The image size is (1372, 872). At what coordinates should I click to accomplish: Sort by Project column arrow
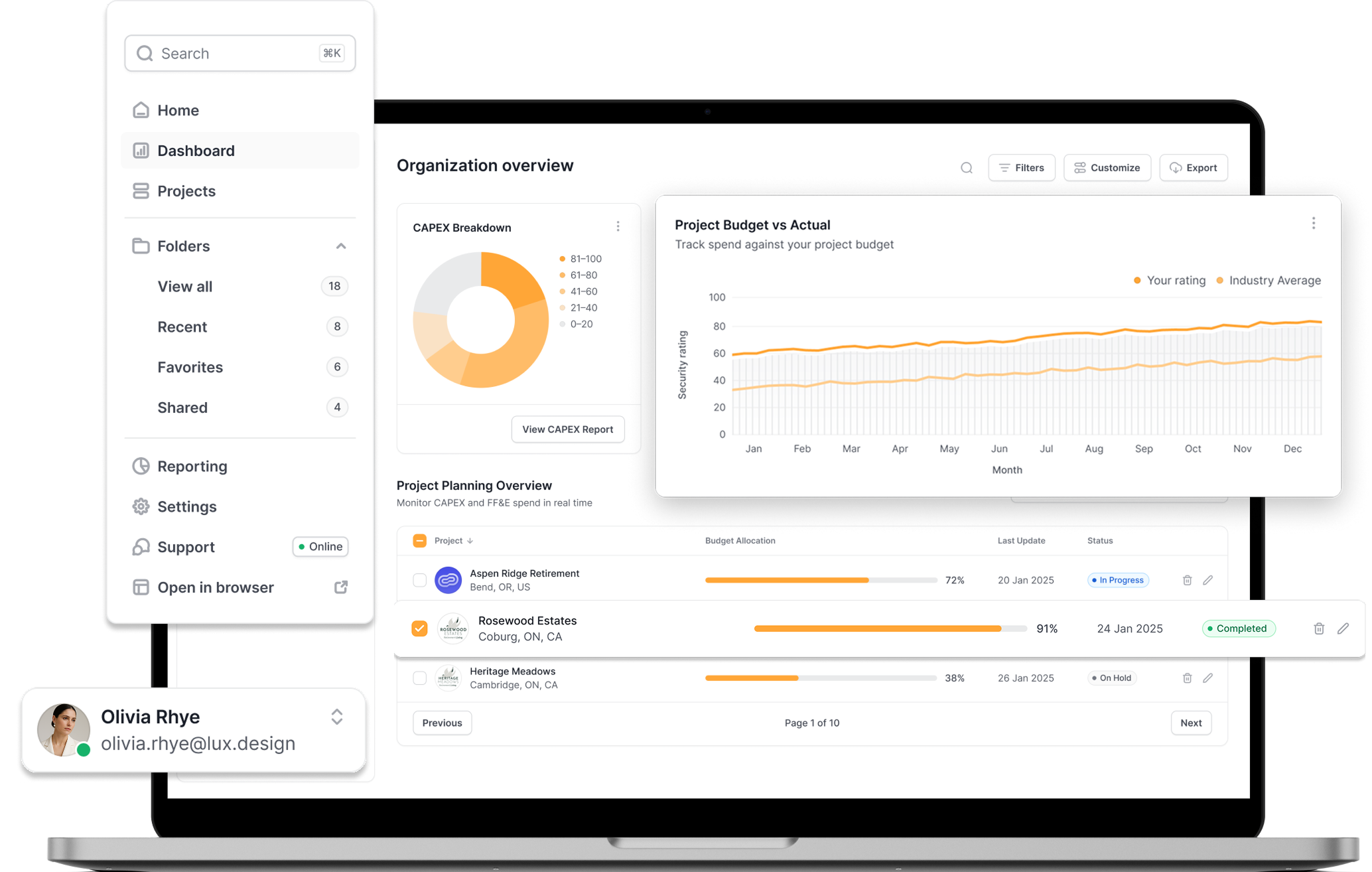click(x=470, y=541)
